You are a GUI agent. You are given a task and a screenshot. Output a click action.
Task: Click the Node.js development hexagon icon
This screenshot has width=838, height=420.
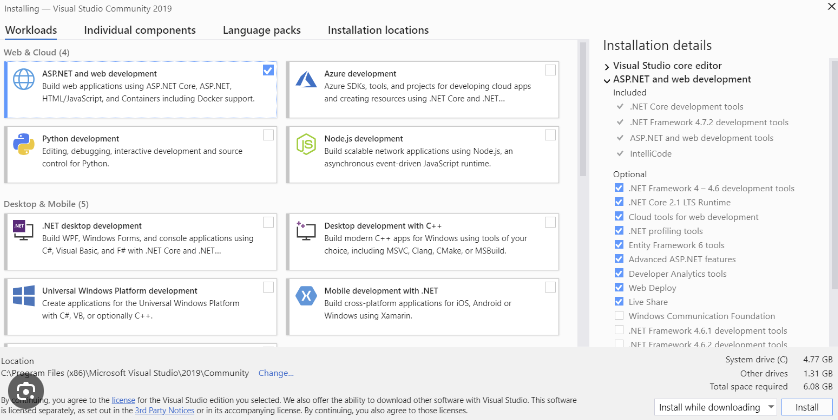(x=306, y=145)
